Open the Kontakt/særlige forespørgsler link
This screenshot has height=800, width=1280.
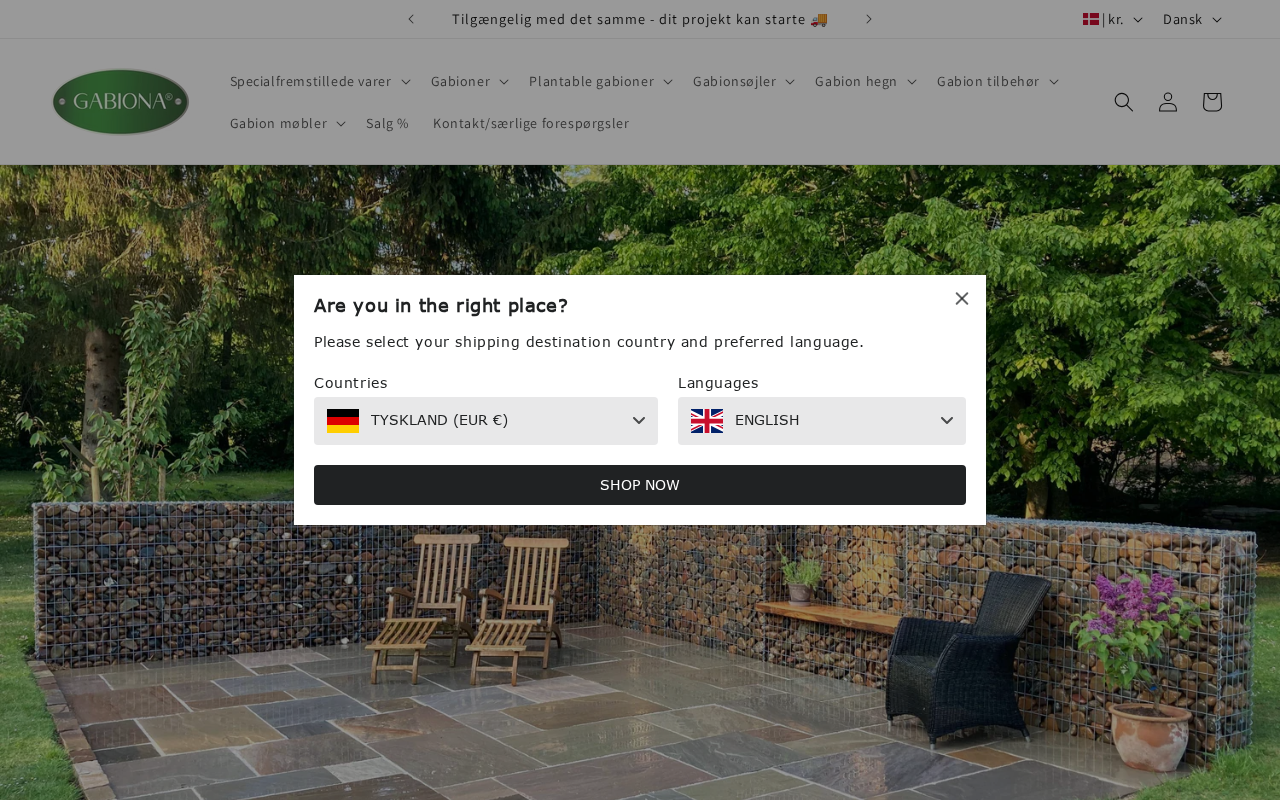(531, 123)
